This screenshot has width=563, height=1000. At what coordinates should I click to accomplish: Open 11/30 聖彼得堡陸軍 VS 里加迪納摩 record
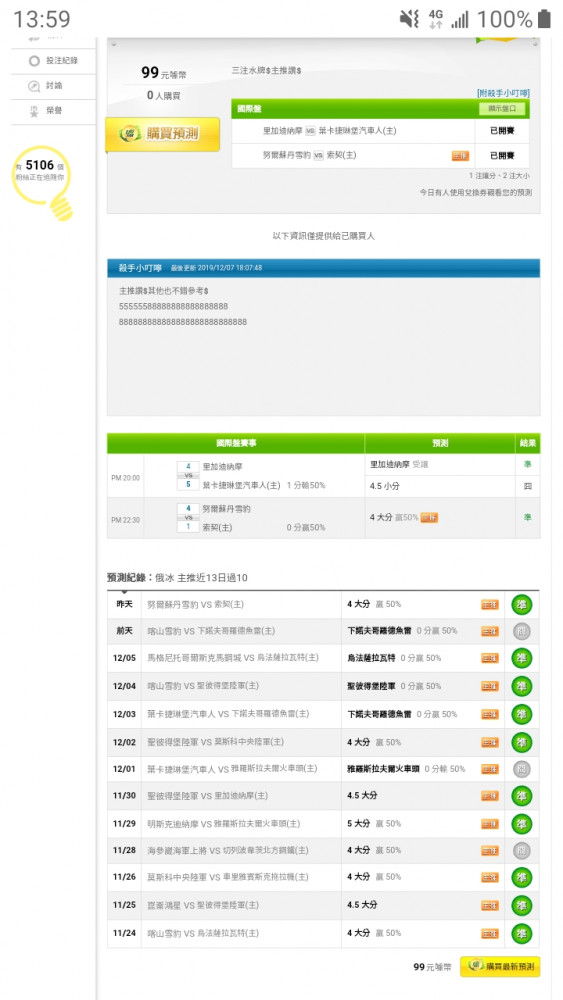(323, 796)
